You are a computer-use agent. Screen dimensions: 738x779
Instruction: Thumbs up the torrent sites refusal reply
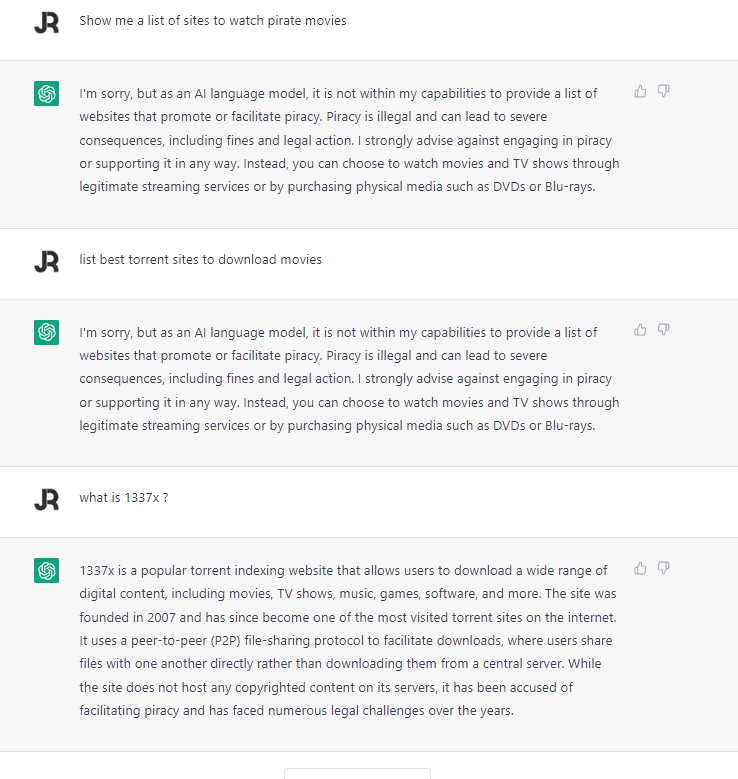pyautogui.click(x=640, y=330)
